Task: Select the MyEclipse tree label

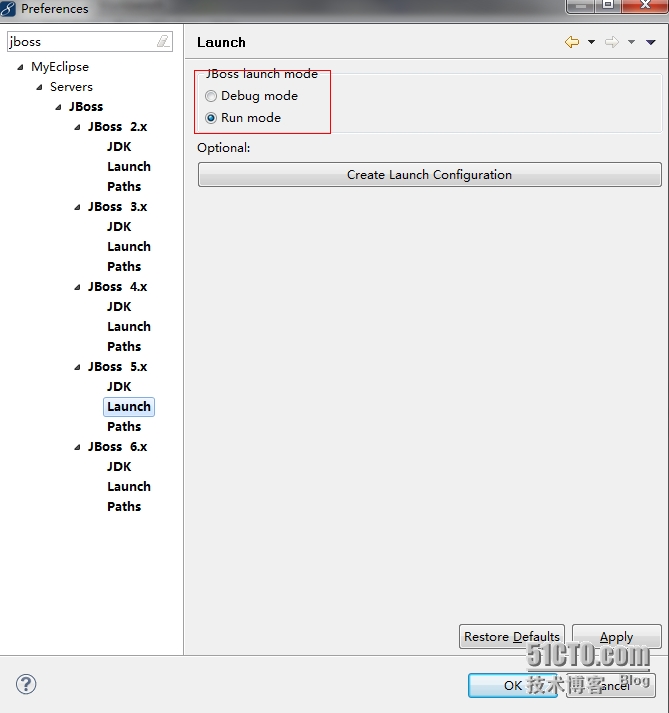Action: pyautogui.click(x=60, y=67)
